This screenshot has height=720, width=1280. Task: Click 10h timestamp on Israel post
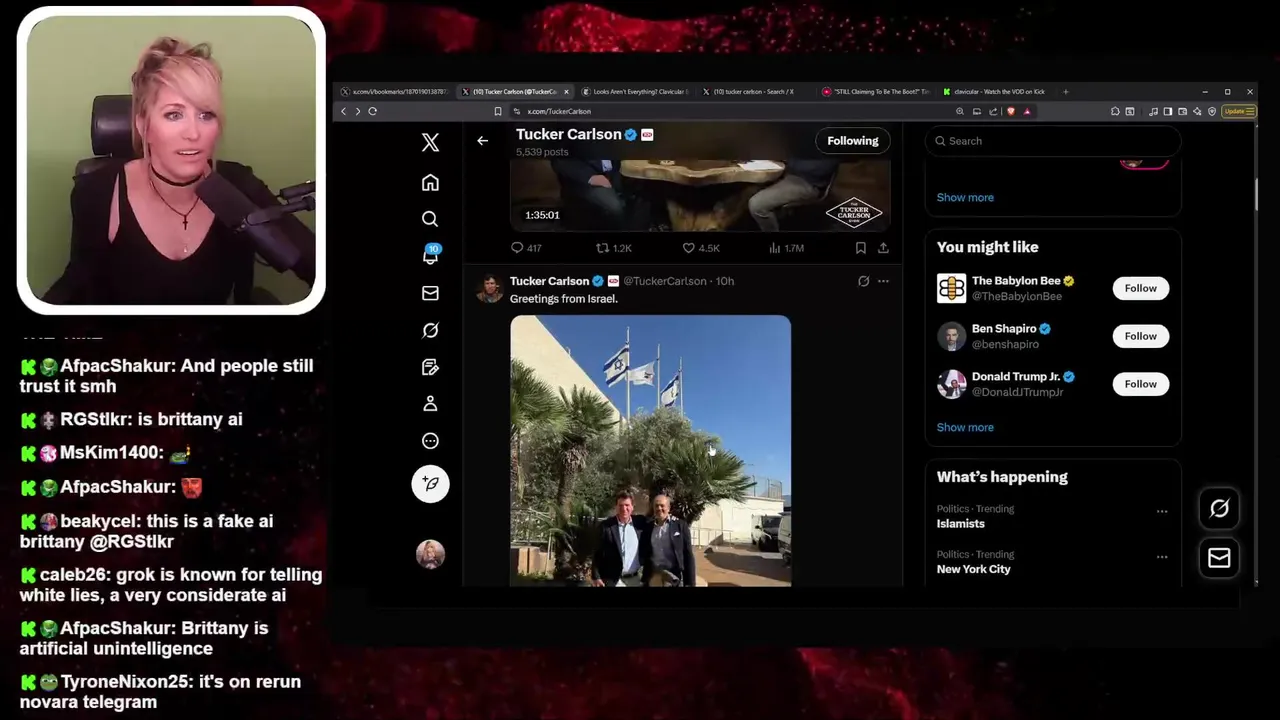(725, 281)
